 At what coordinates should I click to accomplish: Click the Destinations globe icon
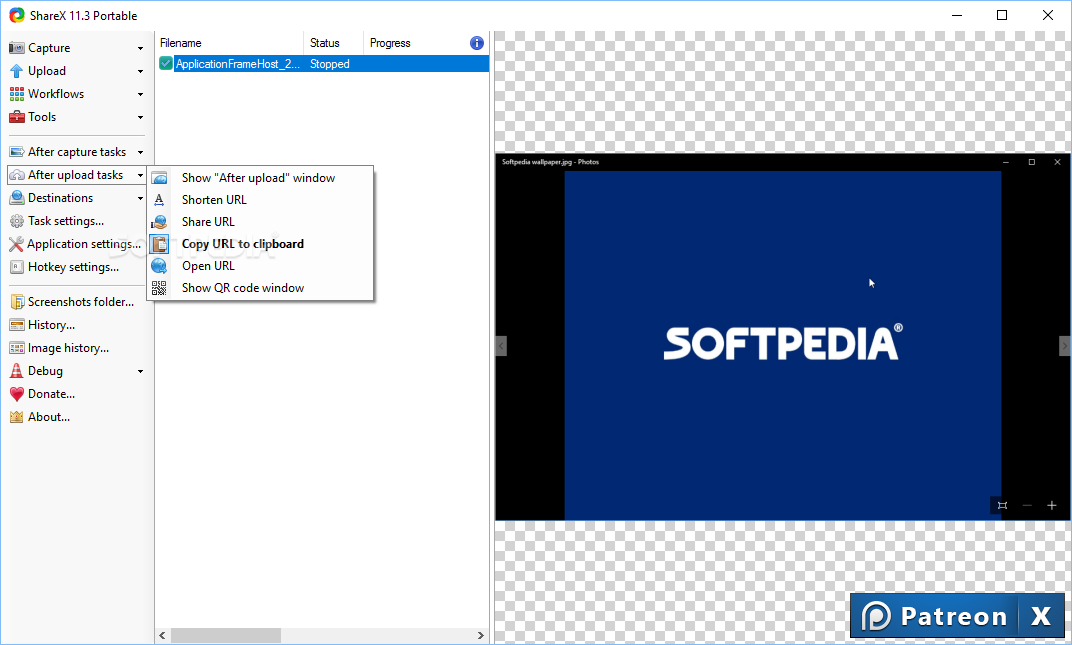pos(16,198)
